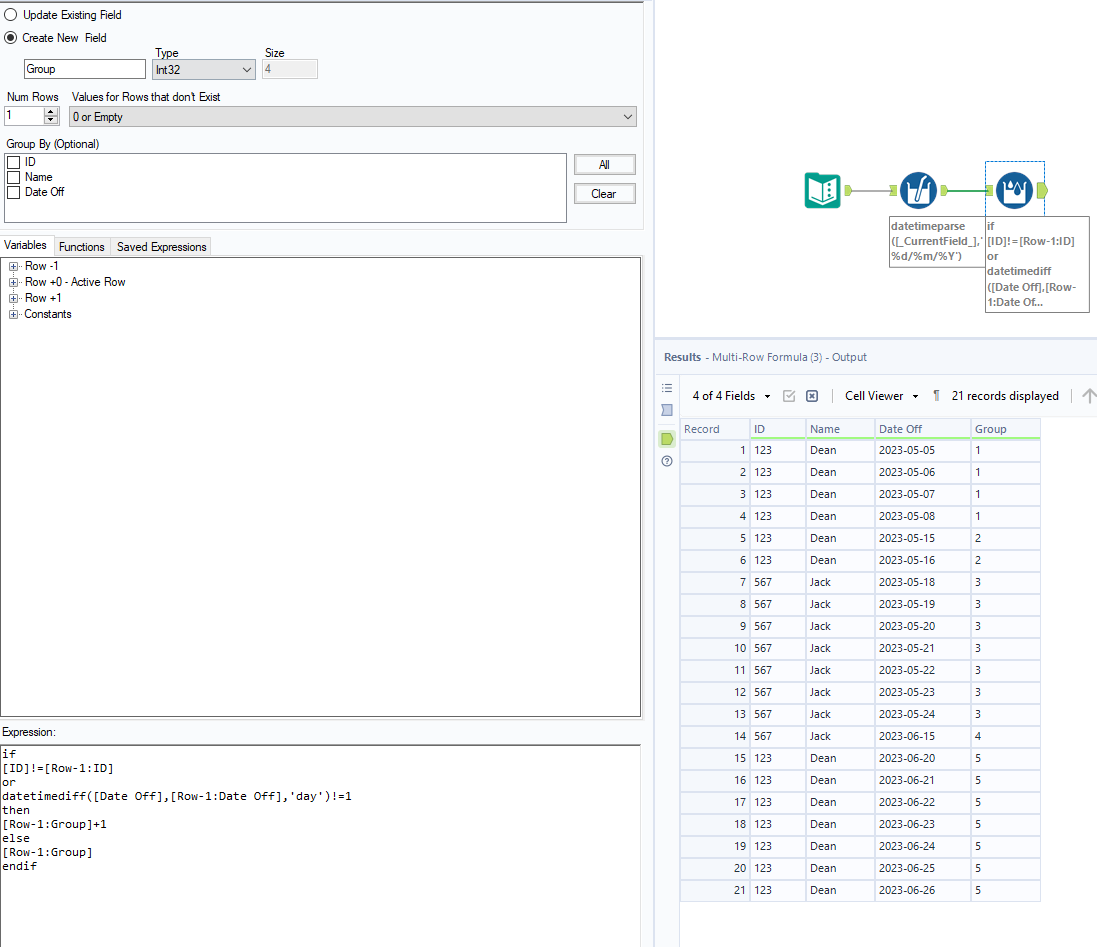Open results panel help via question mark icon
Image resolution: width=1097 pixels, height=947 pixels.
click(x=667, y=461)
